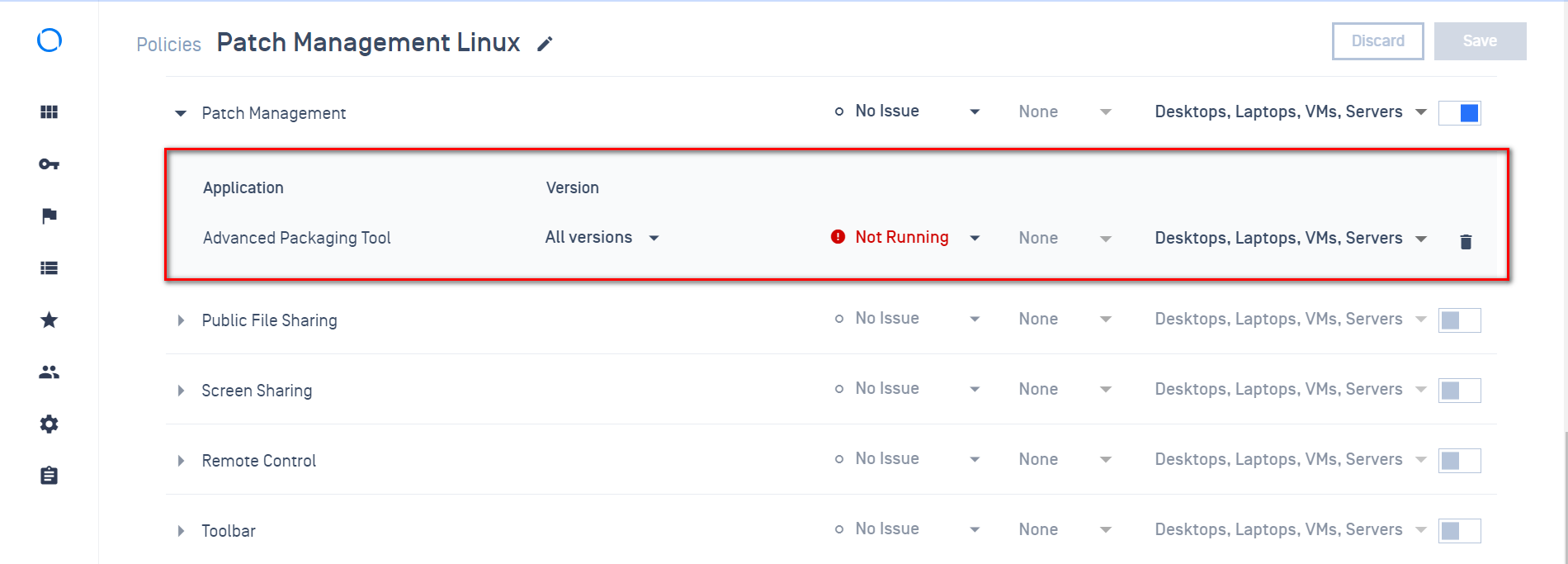Click the Save button
Viewport: 1568px width, 564px height.
click(x=1481, y=41)
